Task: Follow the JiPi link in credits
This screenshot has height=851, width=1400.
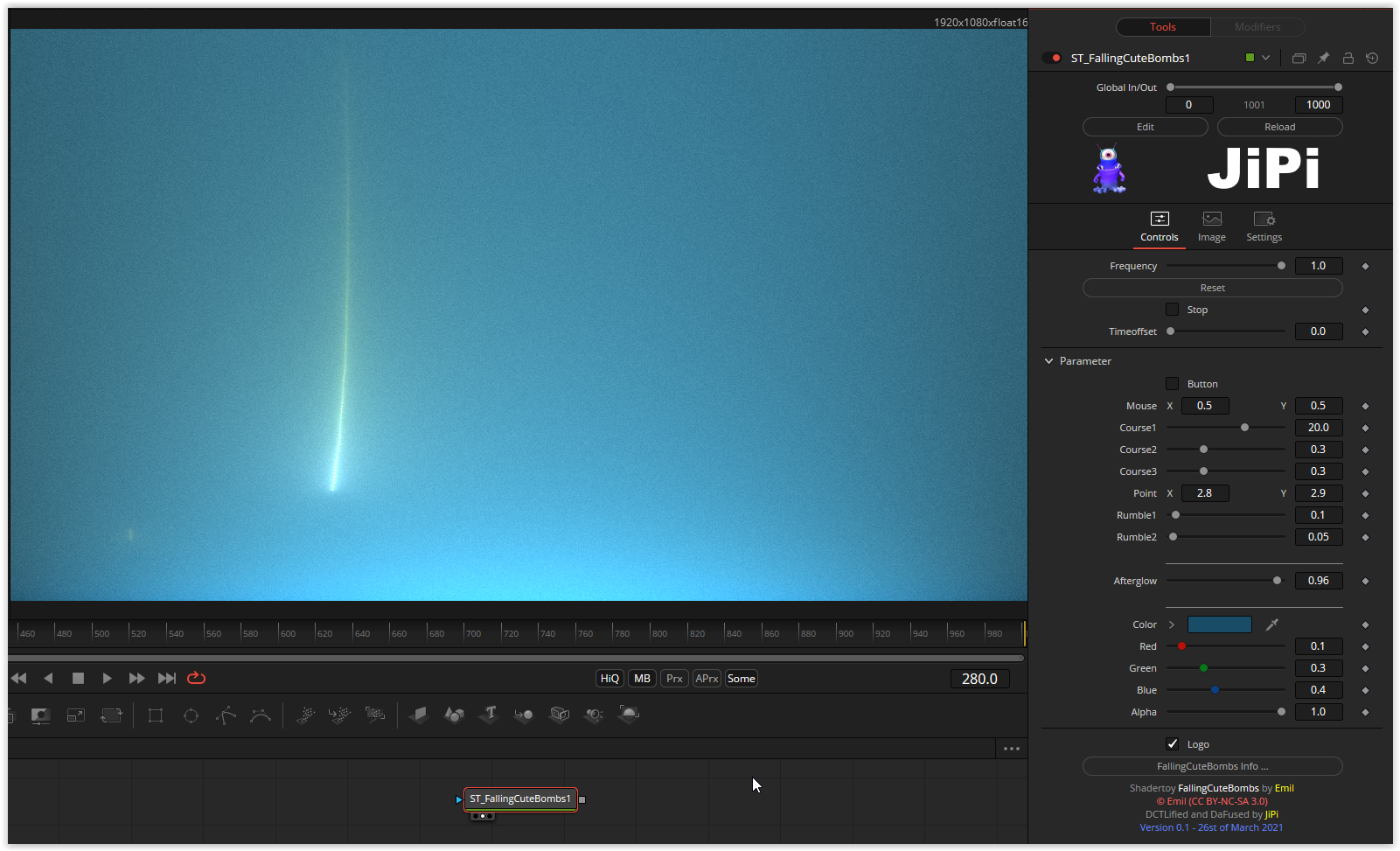Action: 1271,814
